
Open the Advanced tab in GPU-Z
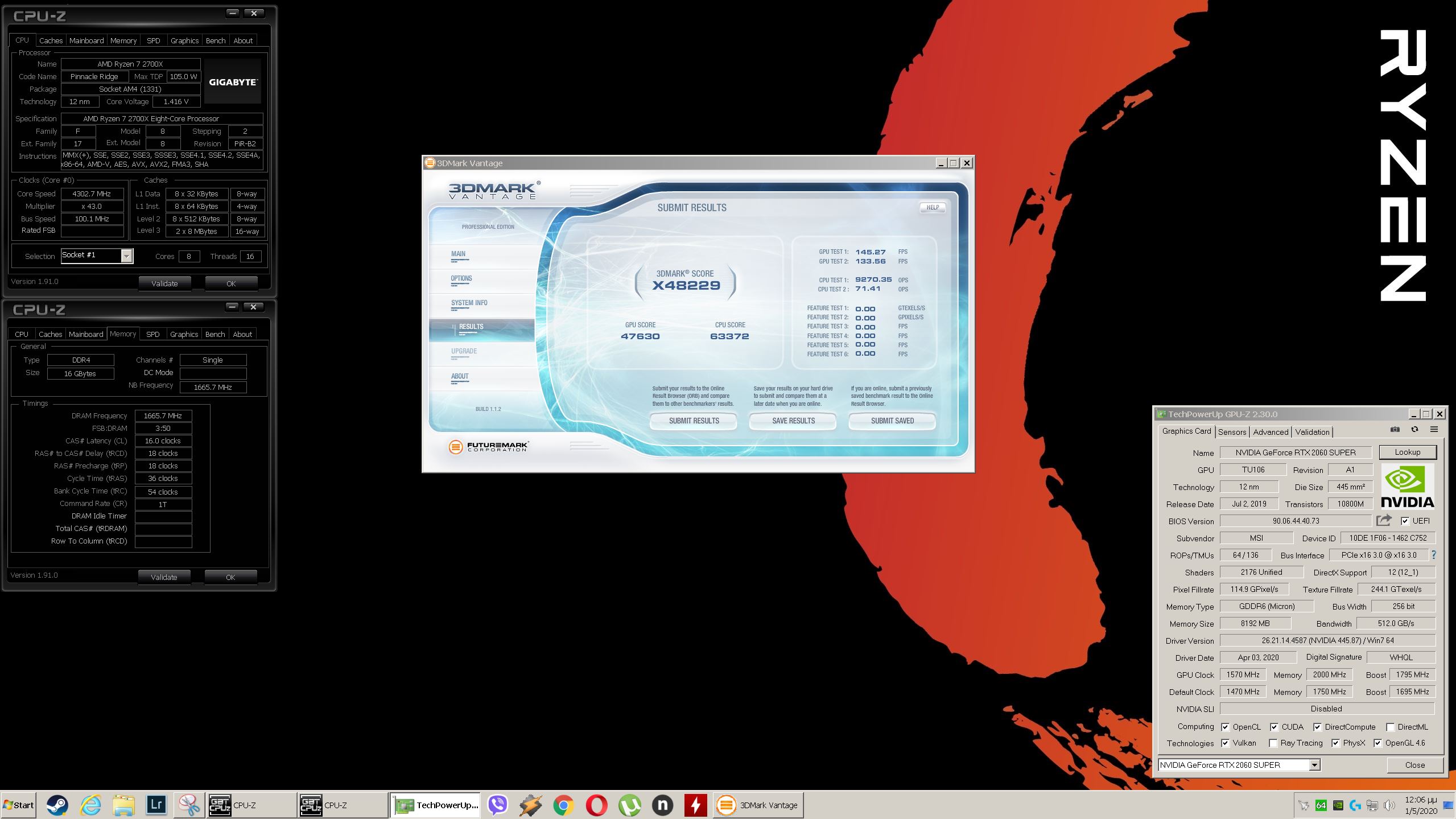[x=1271, y=432]
